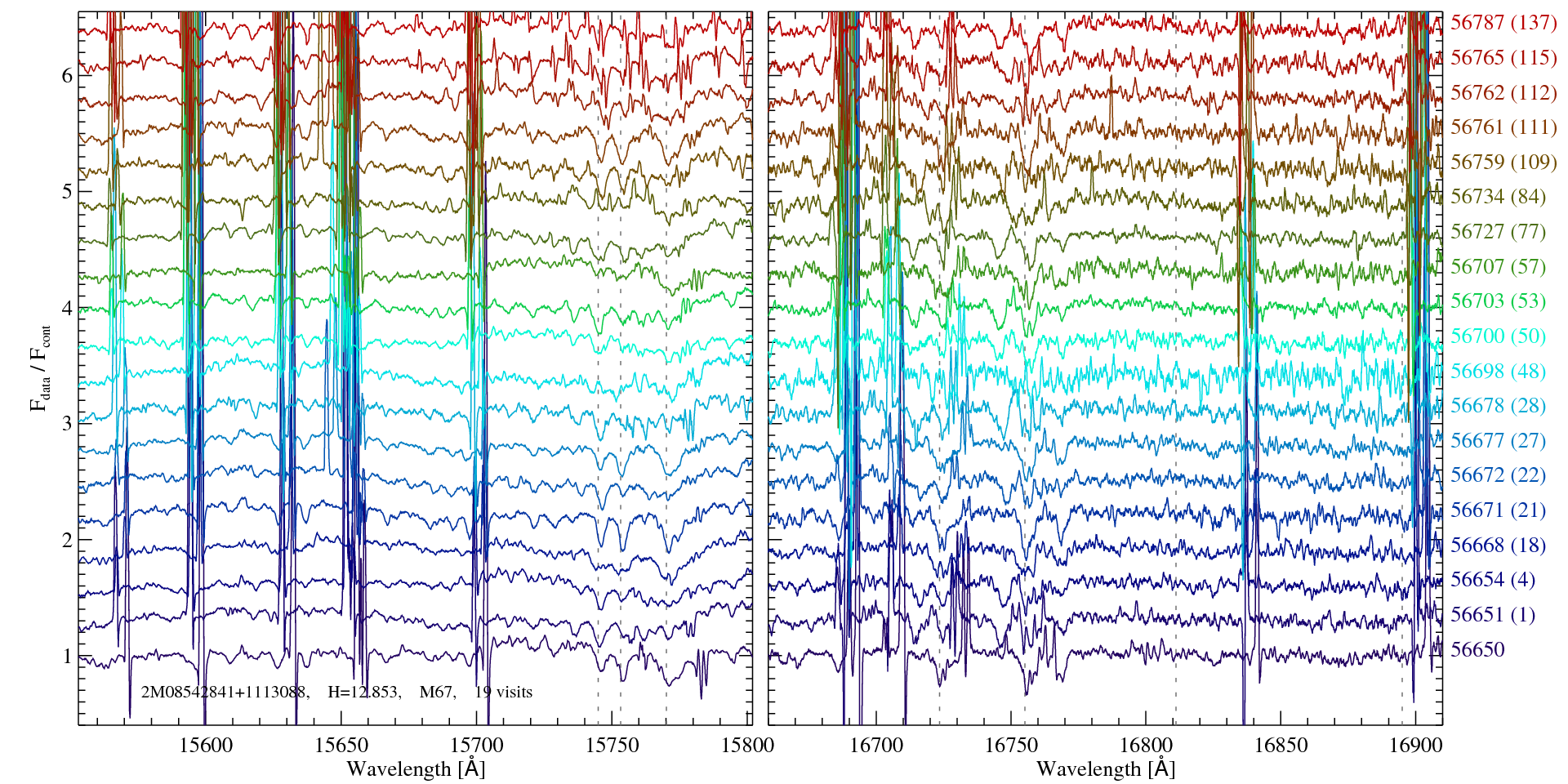Click the 19 visits annotation text
Image resolution: width=1568 pixels, height=784 pixels.
click(503, 693)
